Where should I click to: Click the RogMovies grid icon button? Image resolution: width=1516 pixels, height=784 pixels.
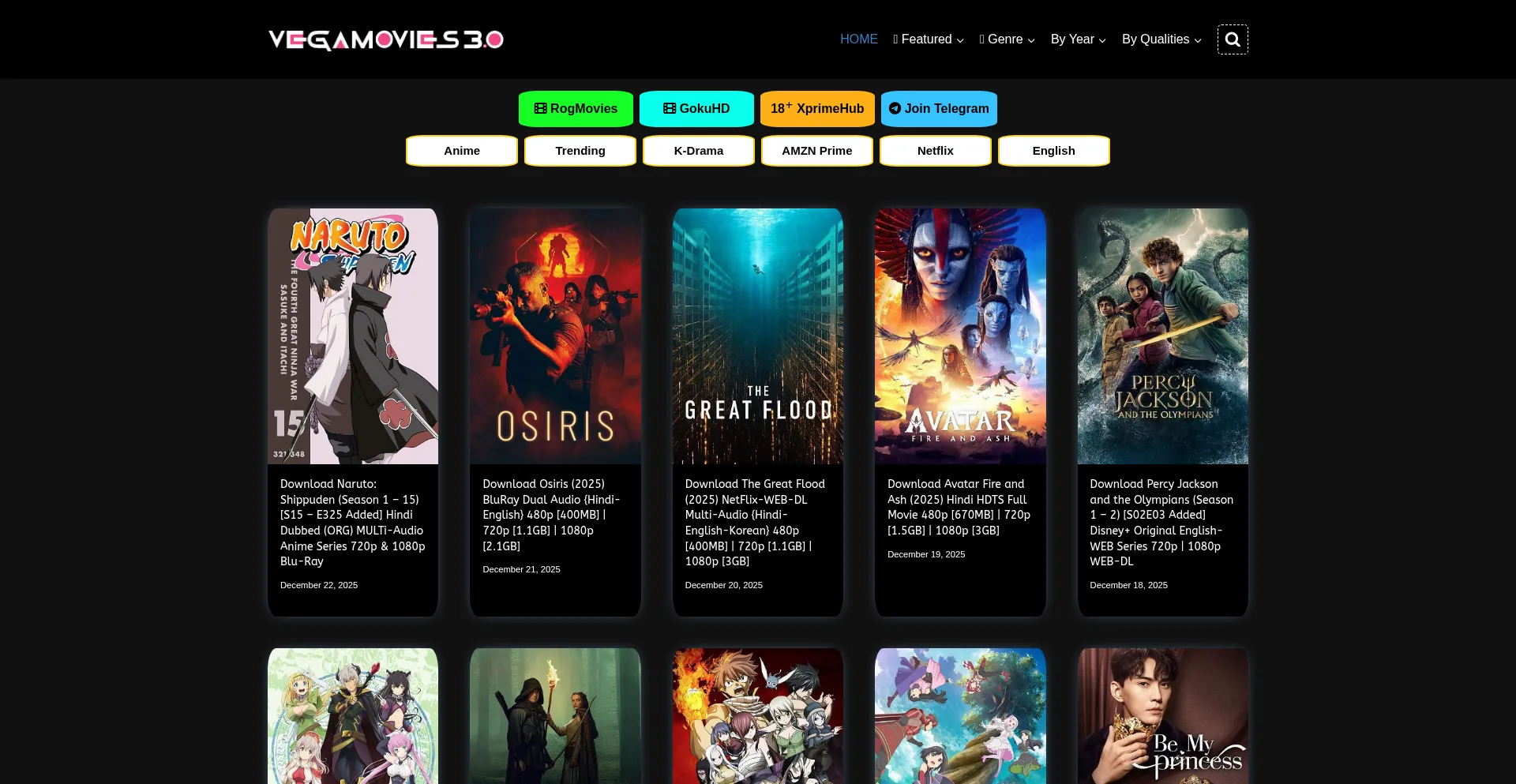pos(539,108)
